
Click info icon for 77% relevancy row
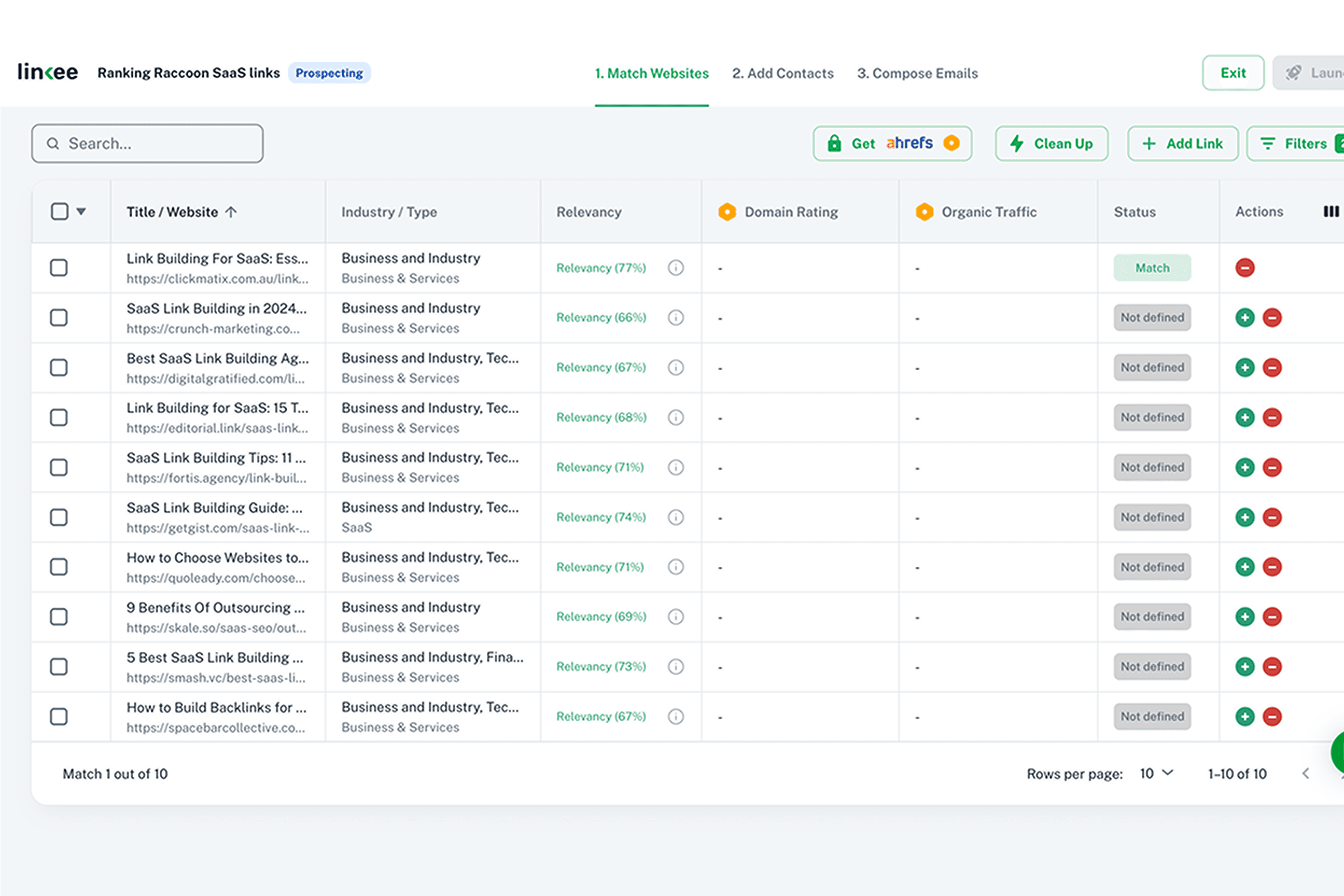tap(676, 268)
